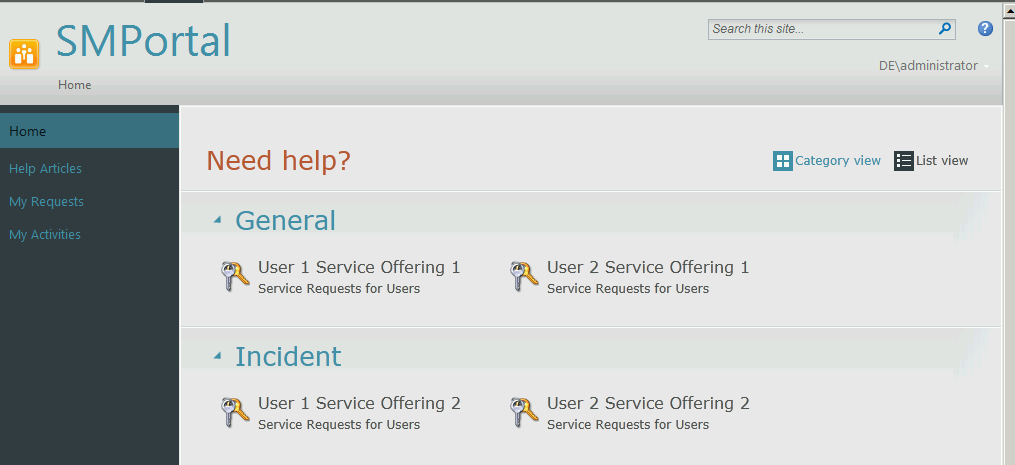The height and width of the screenshot is (465, 1015).
Task: Click the Home breadcrumb link under the title
Action: pos(75,85)
